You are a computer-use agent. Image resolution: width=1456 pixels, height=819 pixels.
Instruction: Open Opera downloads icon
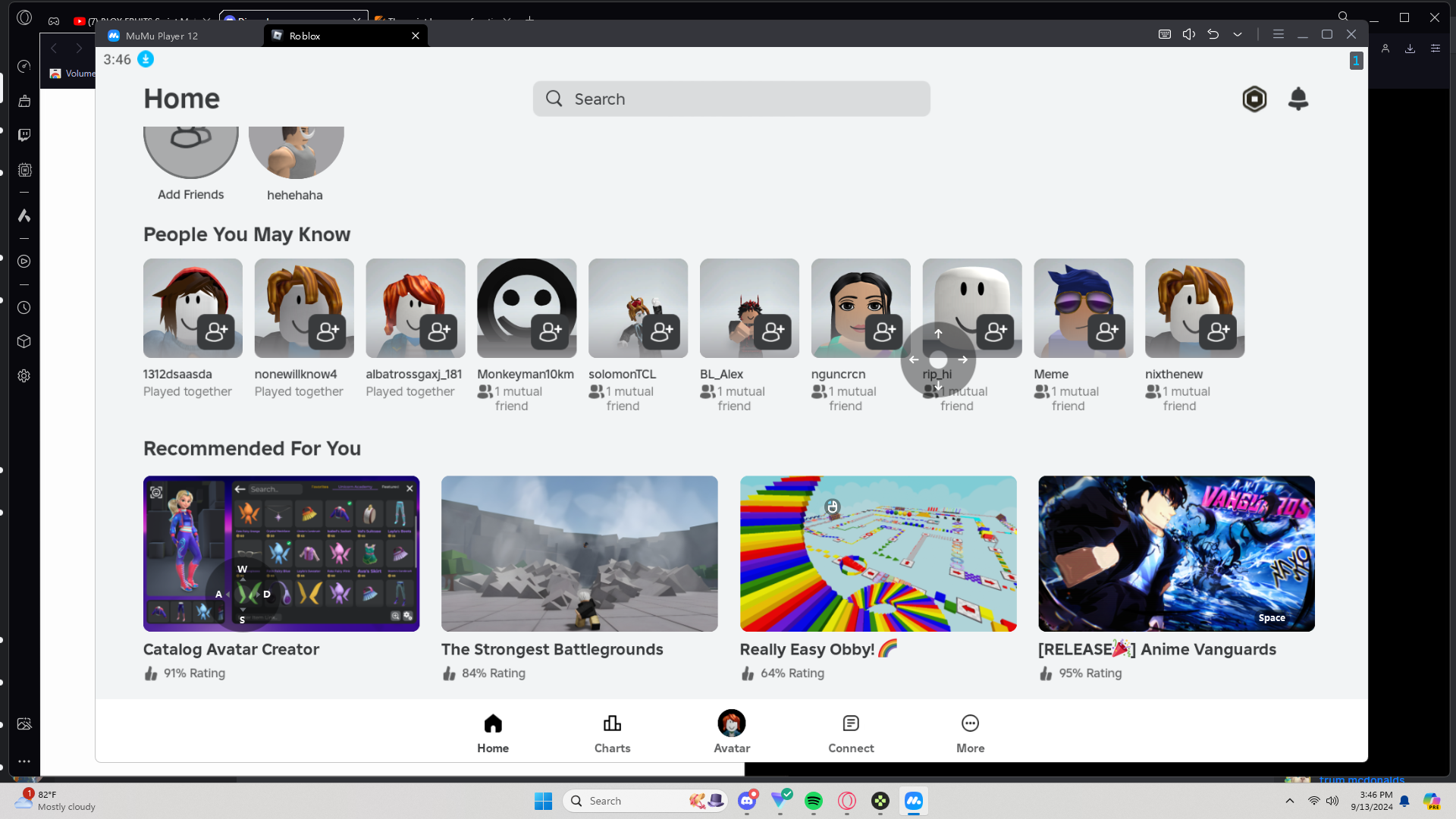pyautogui.click(x=1410, y=49)
